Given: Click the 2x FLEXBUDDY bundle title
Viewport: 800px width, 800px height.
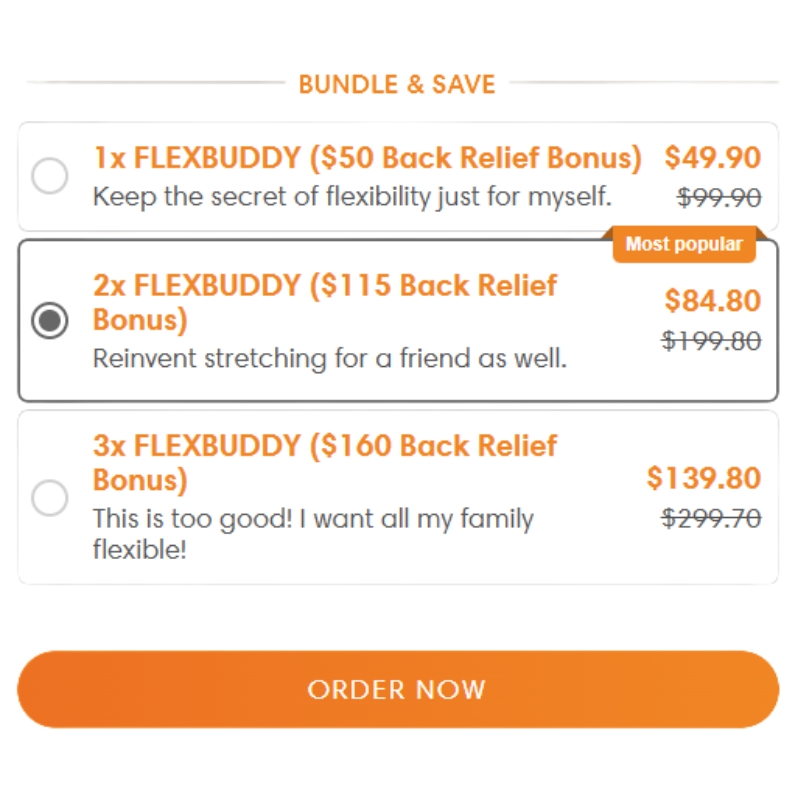Looking at the screenshot, I should point(324,302).
